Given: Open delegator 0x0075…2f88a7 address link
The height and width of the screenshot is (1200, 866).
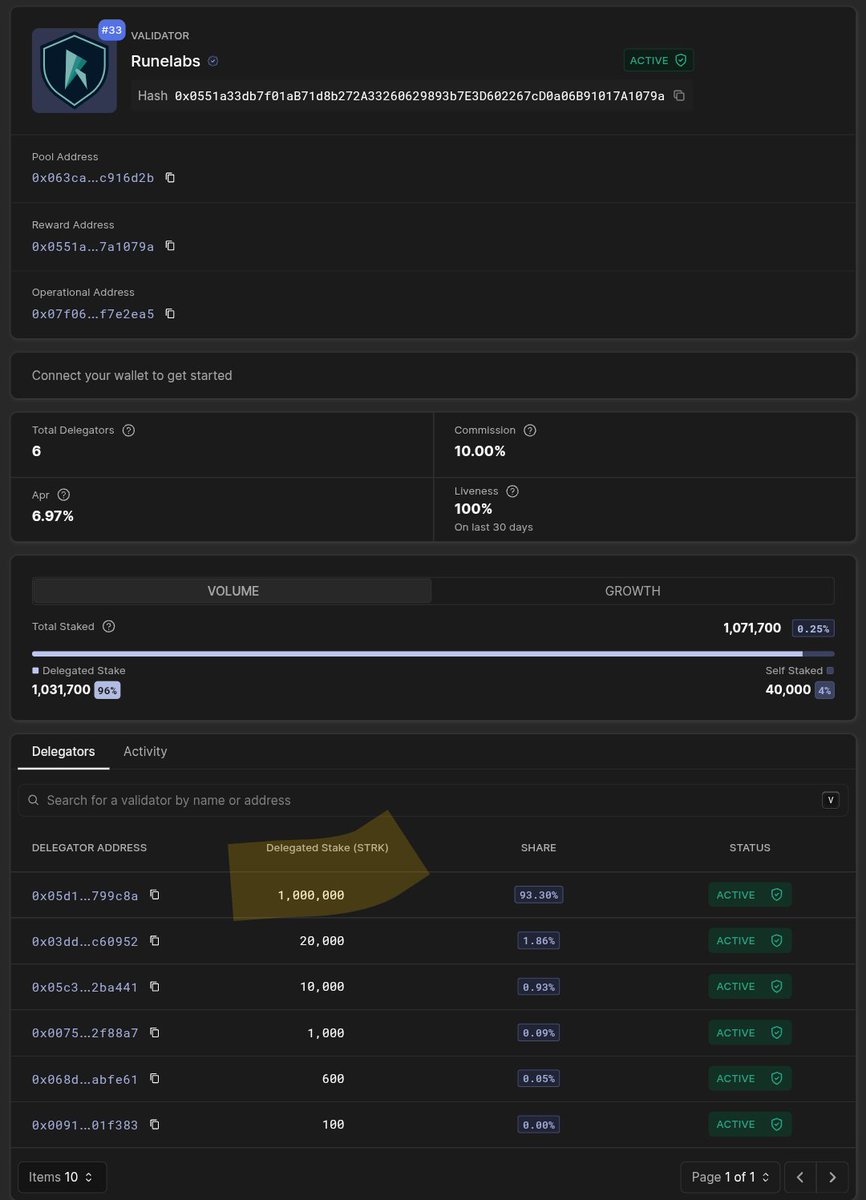Looking at the screenshot, I should [85, 1033].
